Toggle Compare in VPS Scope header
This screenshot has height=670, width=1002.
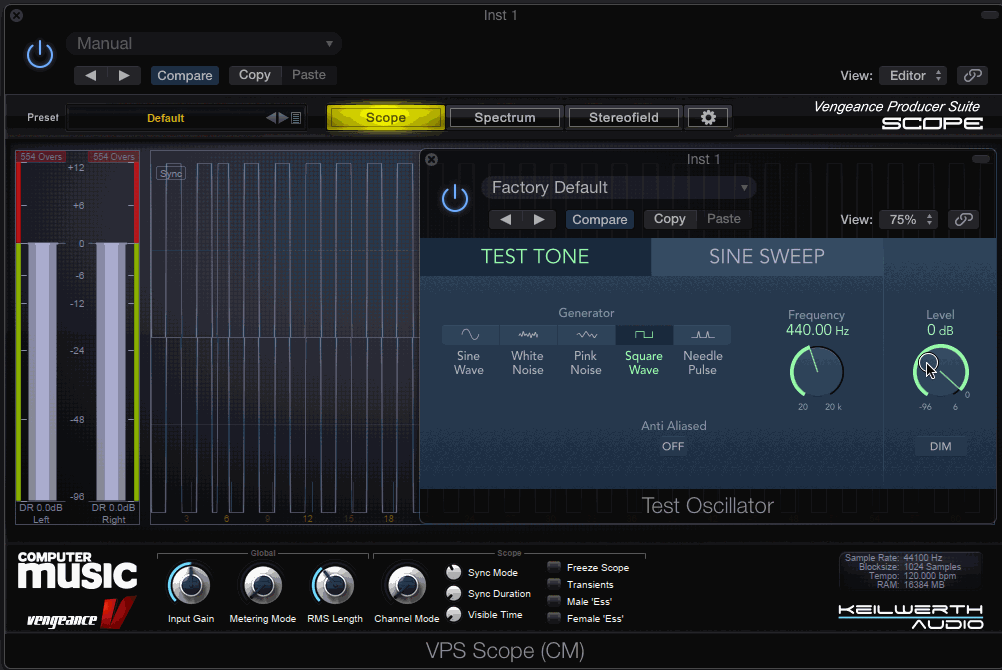click(x=185, y=75)
